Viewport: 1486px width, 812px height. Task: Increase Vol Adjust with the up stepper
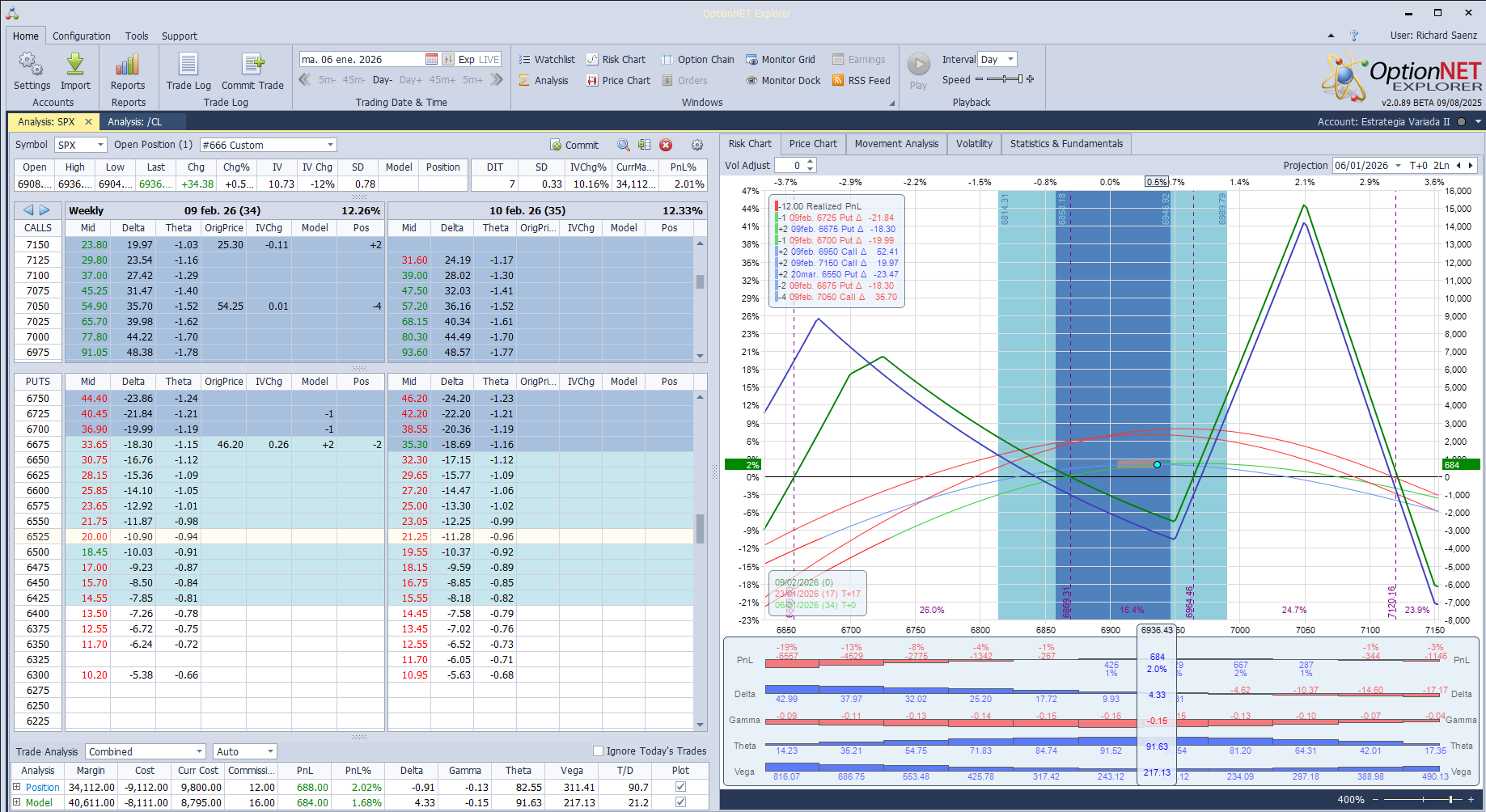(811, 162)
